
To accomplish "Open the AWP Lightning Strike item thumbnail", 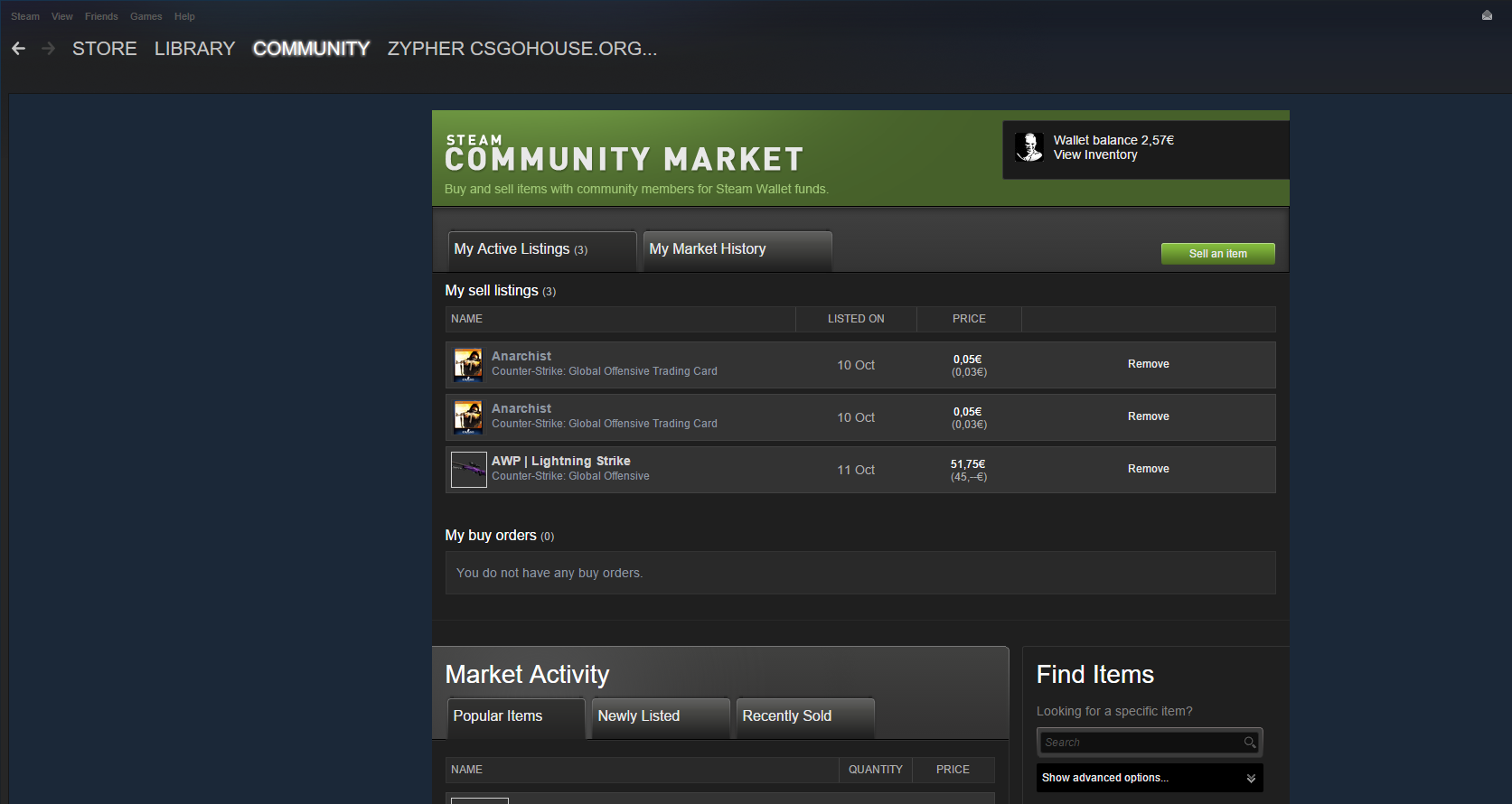I will [x=469, y=470].
